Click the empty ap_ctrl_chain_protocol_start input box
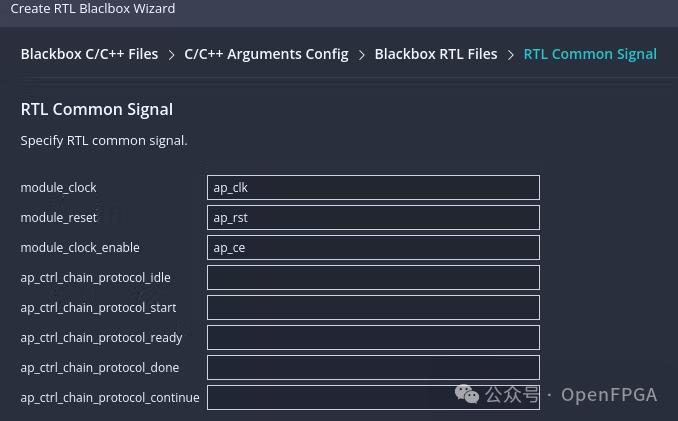Image resolution: width=678 pixels, height=421 pixels. point(373,308)
